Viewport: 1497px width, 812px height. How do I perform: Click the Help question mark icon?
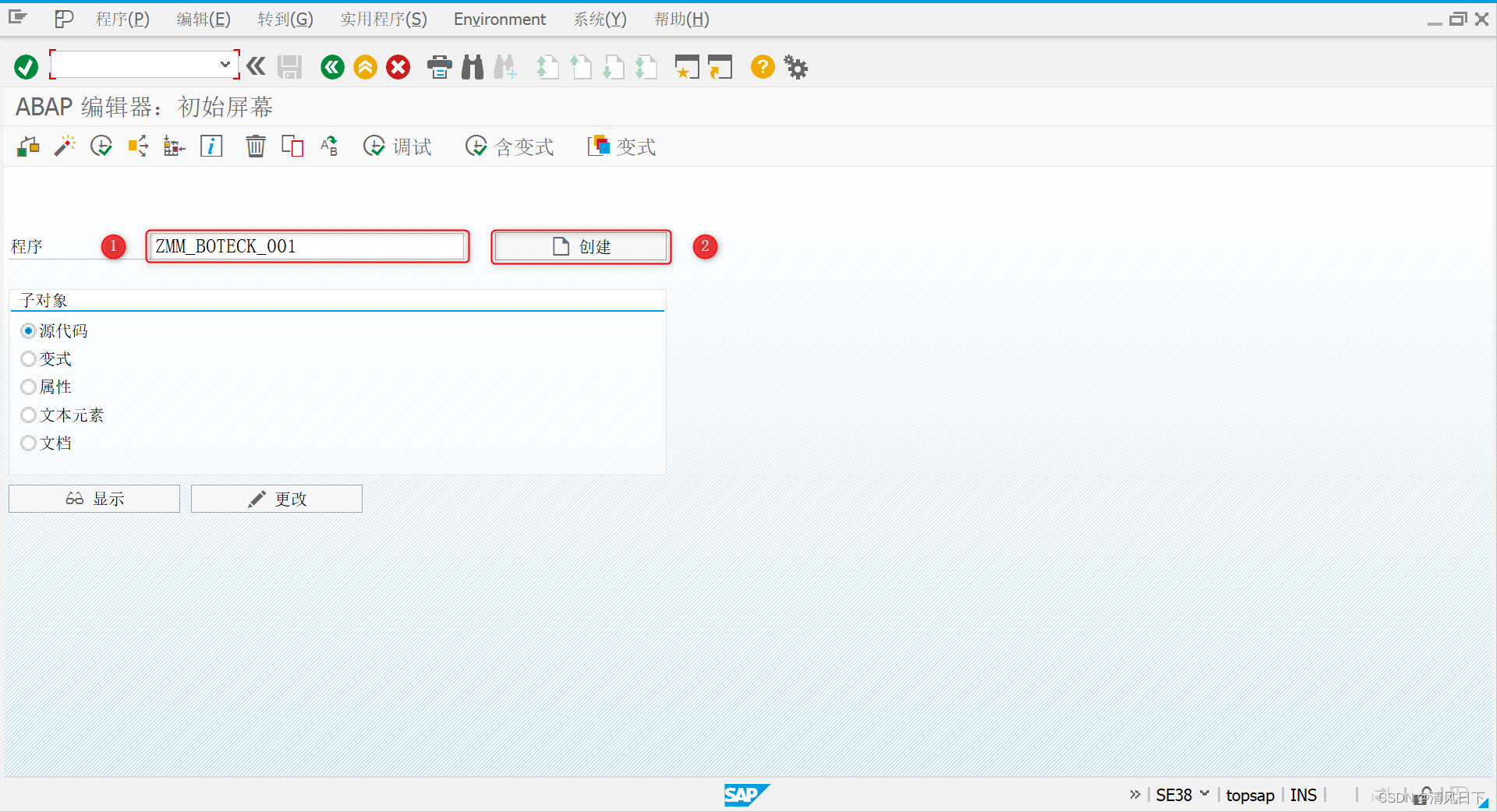tap(762, 67)
